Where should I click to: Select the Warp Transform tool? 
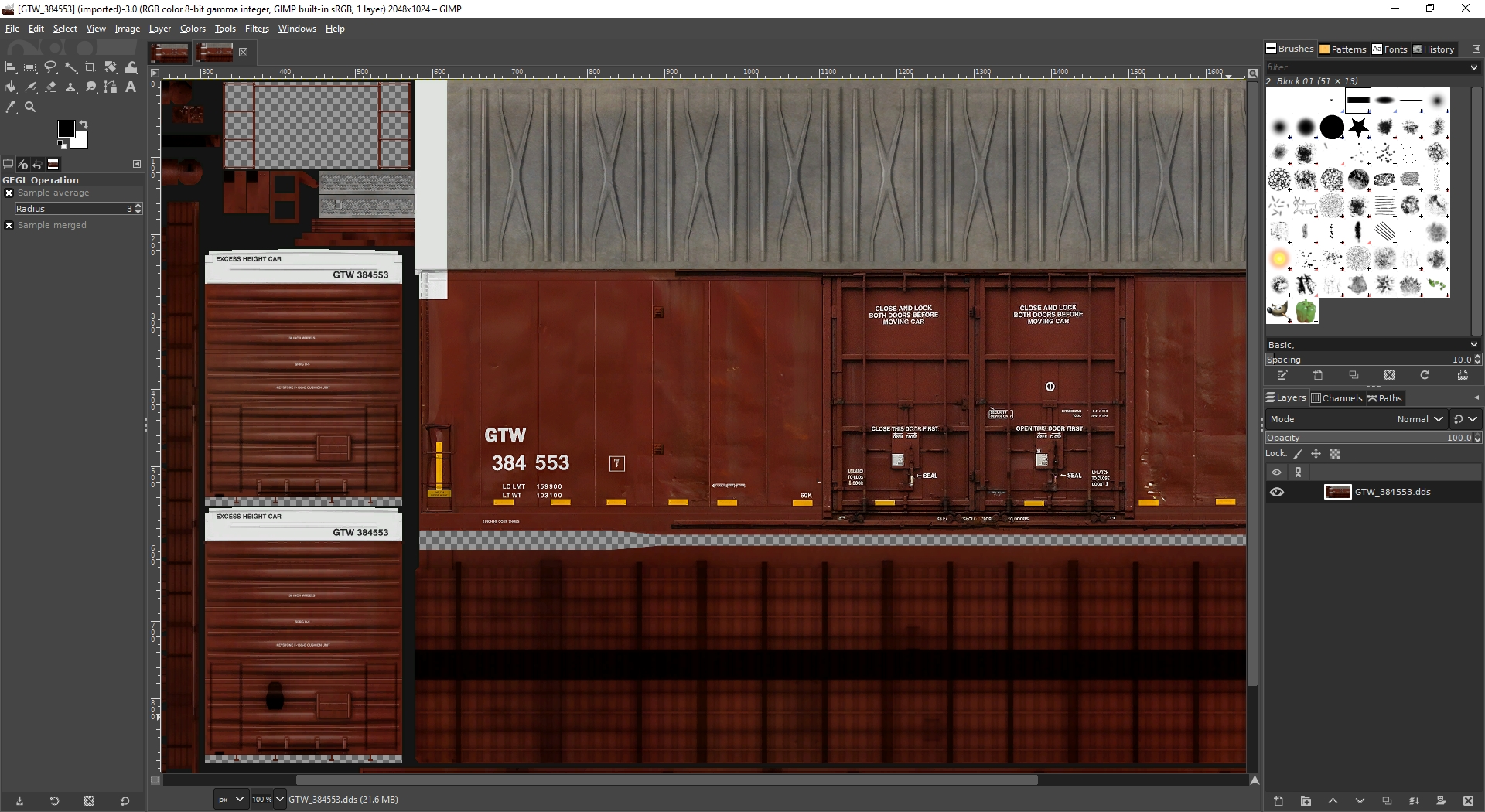pos(131,67)
